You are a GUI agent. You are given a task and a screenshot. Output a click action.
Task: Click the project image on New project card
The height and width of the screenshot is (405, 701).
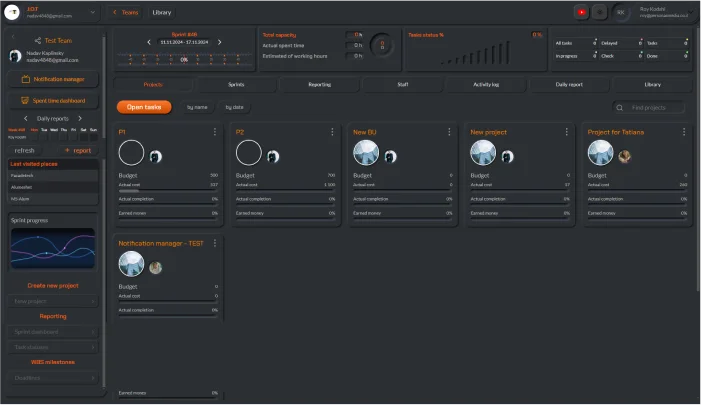483,153
